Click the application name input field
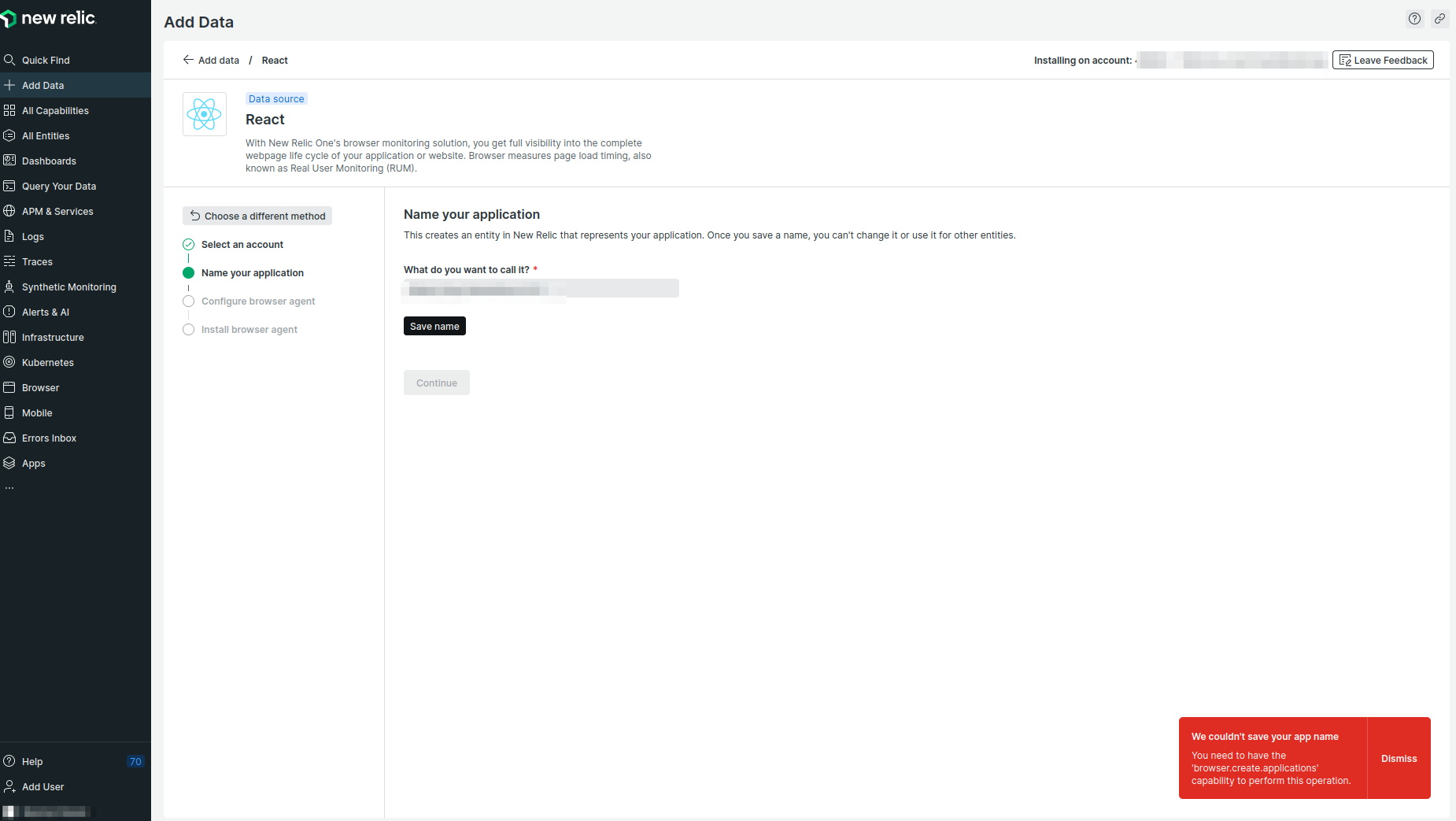 click(541, 288)
